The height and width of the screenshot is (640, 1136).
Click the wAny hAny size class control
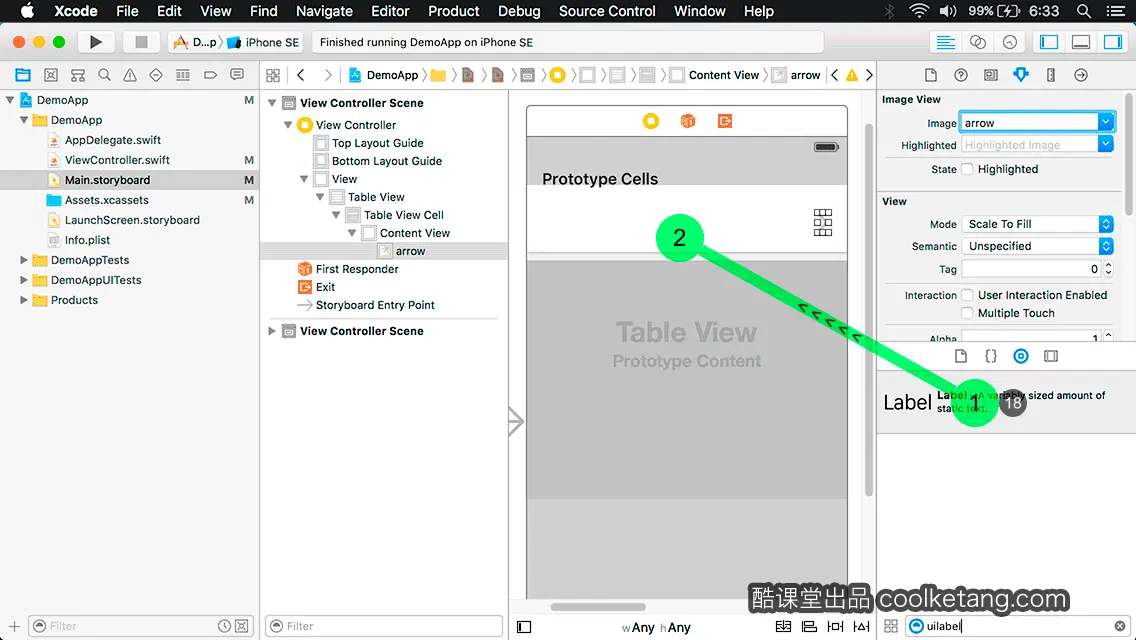click(656, 627)
